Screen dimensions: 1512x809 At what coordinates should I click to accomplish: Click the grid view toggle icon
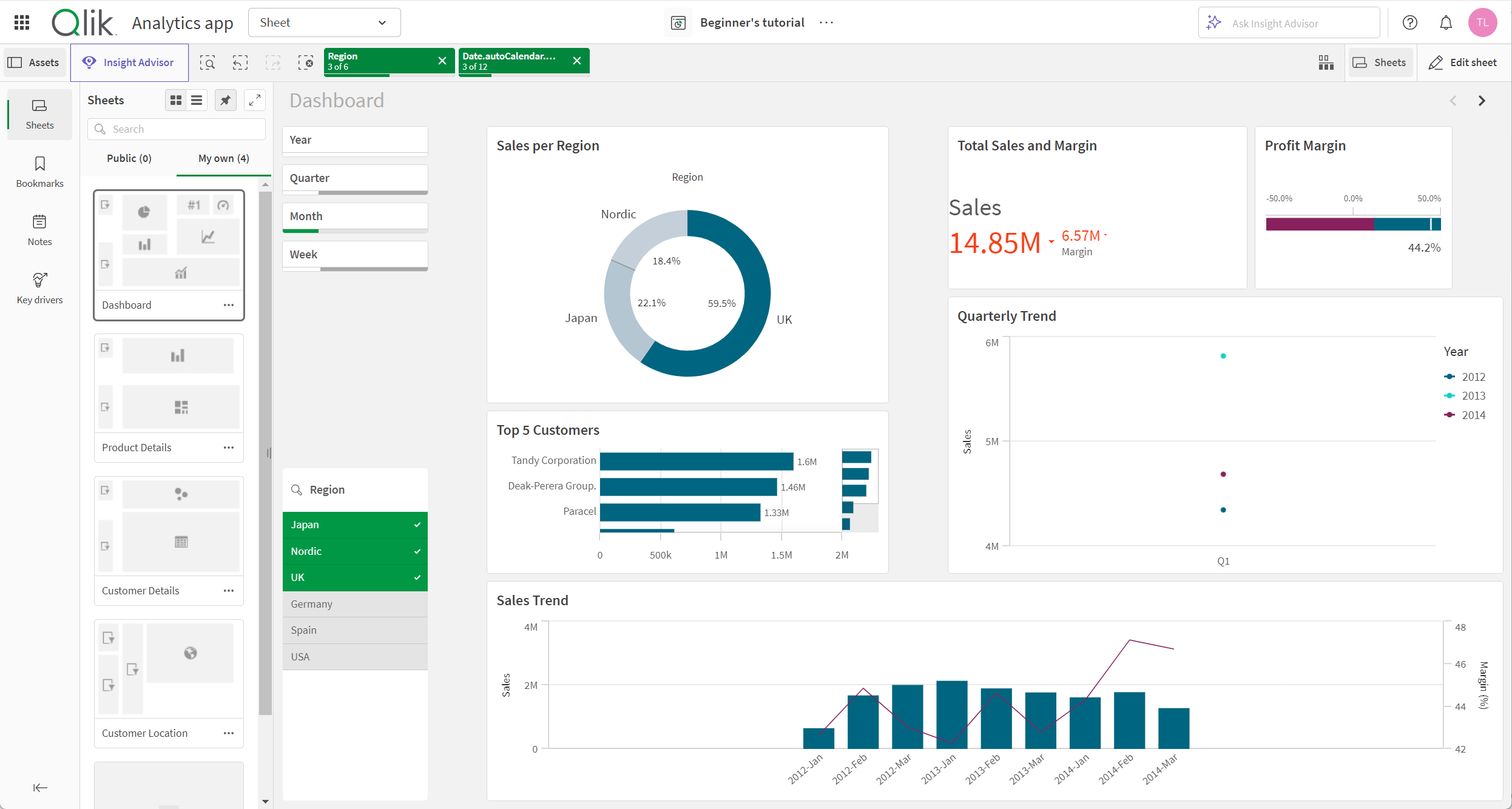[175, 99]
